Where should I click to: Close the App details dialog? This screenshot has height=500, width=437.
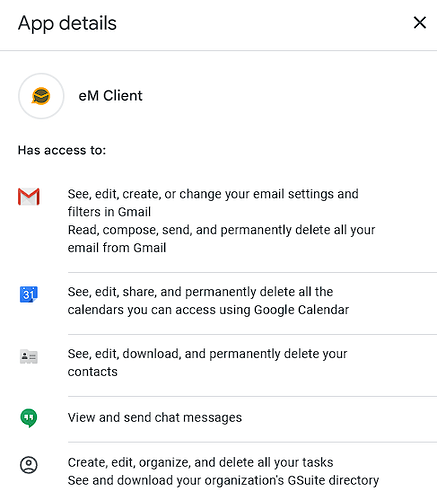420,23
